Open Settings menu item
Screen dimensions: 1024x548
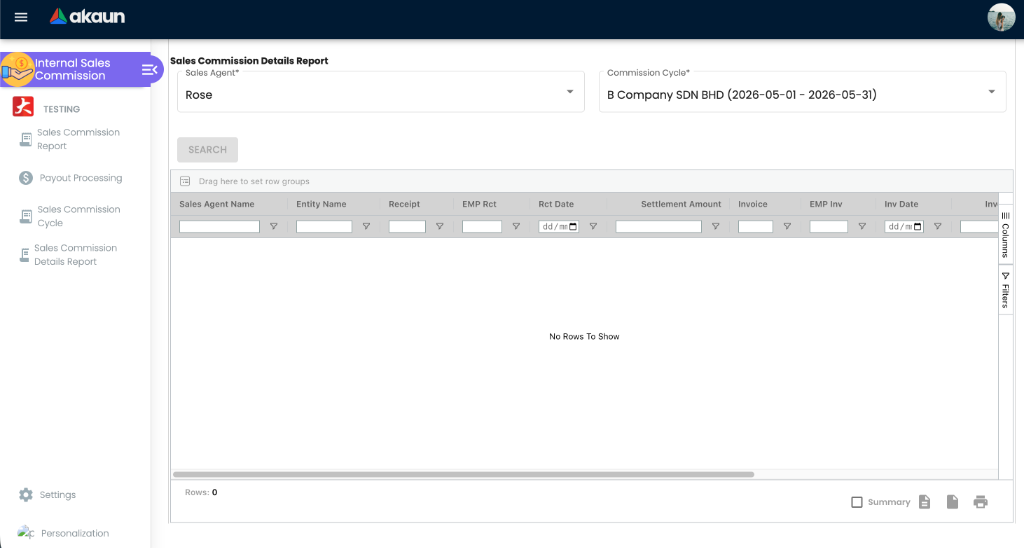click(57, 494)
